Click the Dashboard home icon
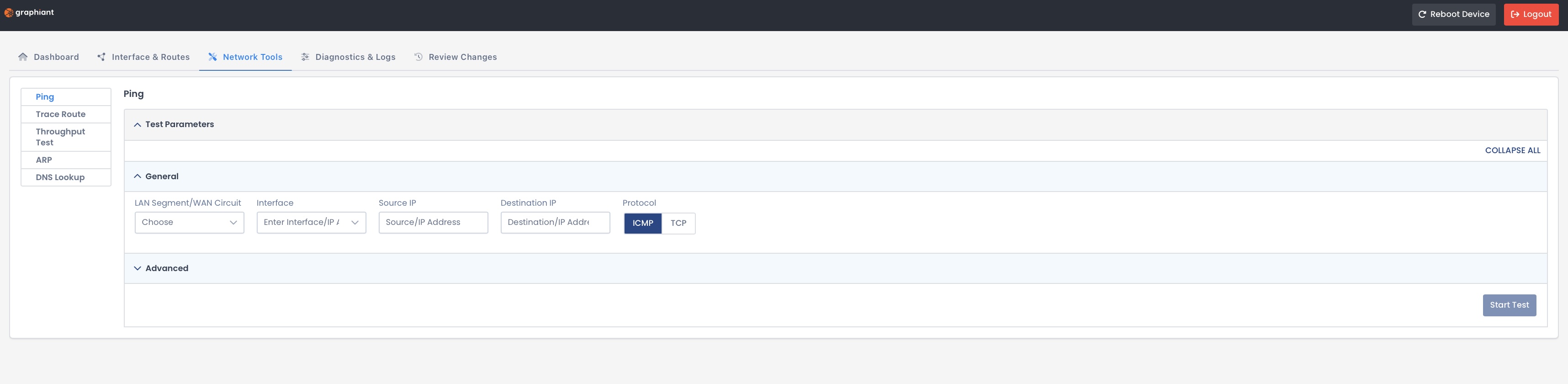The image size is (1568, 384). (x=23, y=57)
